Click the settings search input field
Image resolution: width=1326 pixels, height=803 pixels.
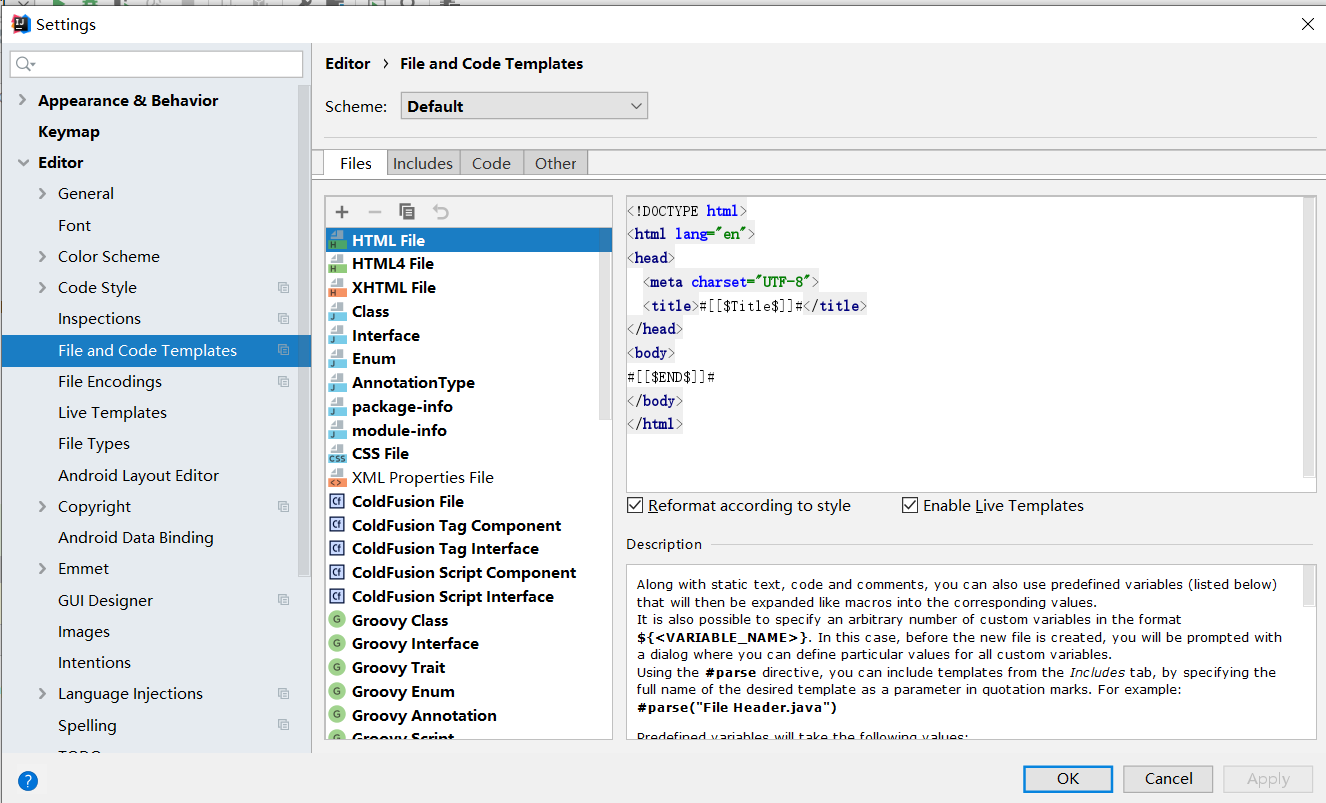click(156, 64)
